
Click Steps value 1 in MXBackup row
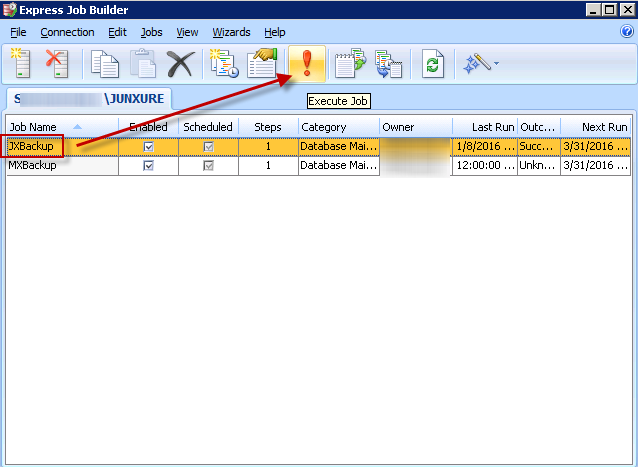pyautogui.click(x=268, y=166)
